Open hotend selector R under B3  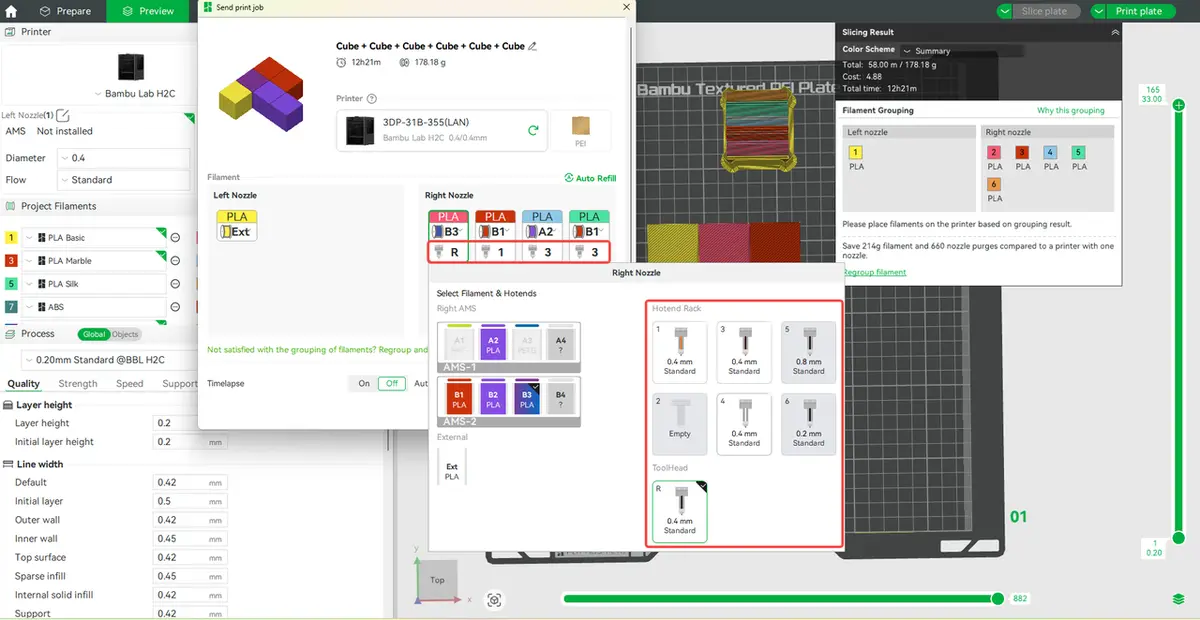(x=450, y=252)
